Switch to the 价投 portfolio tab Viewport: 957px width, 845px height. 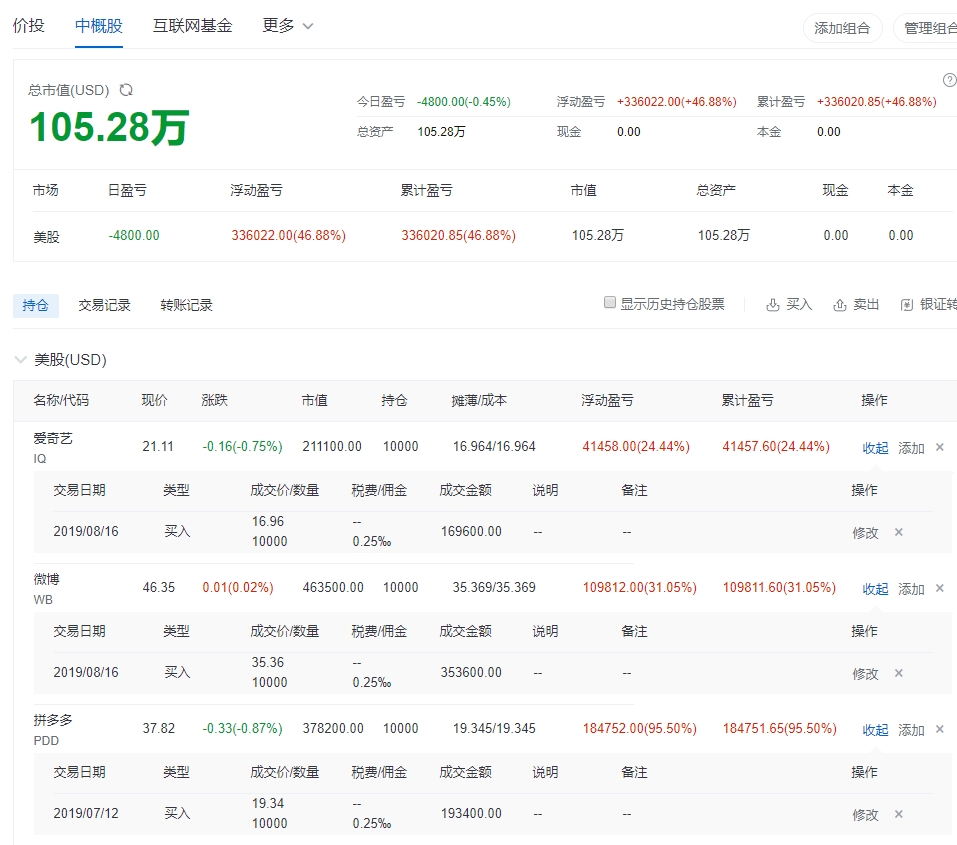[x=29, y=26]
